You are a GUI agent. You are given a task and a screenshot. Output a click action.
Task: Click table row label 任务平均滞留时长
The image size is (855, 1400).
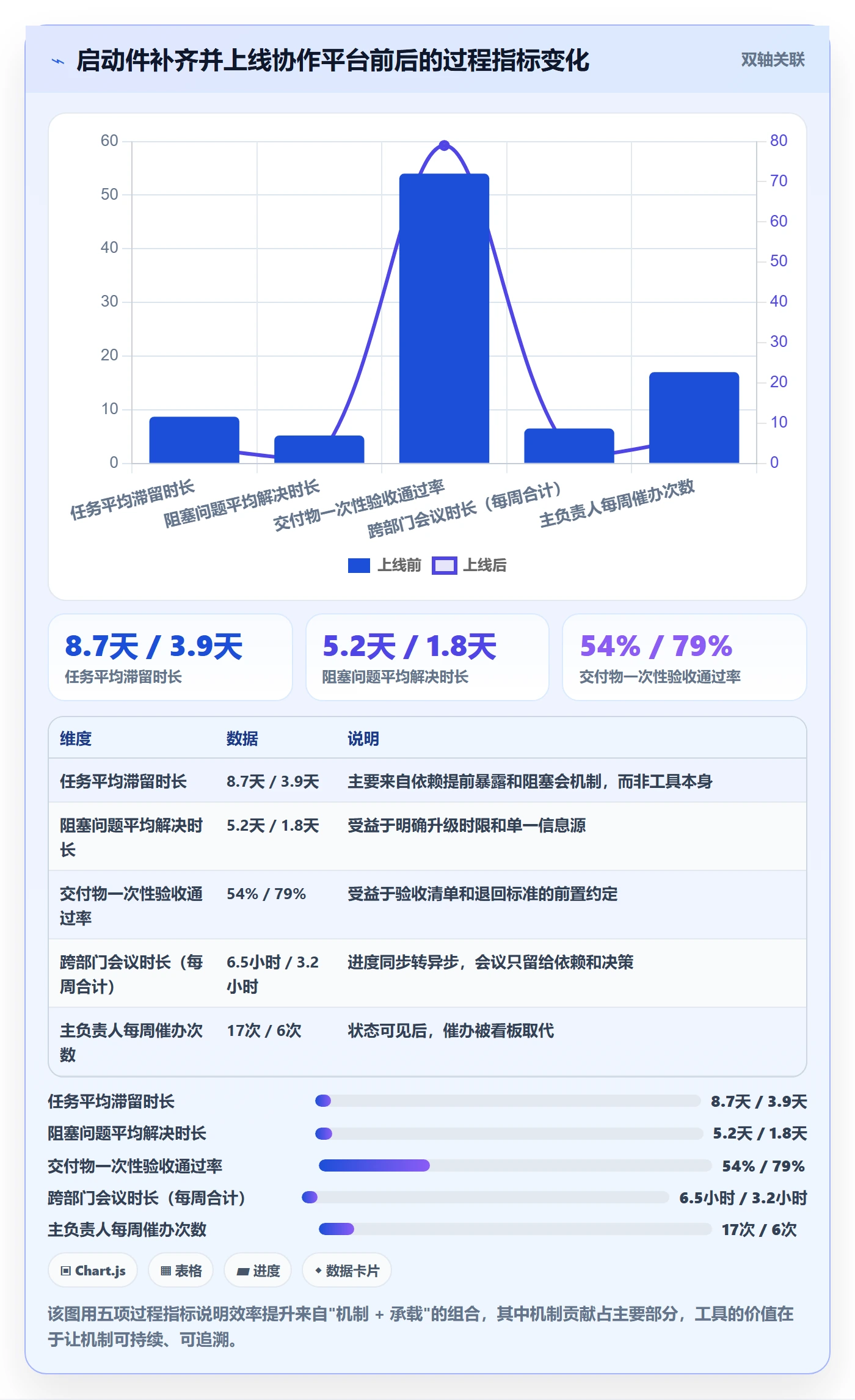tap(123, 781)
